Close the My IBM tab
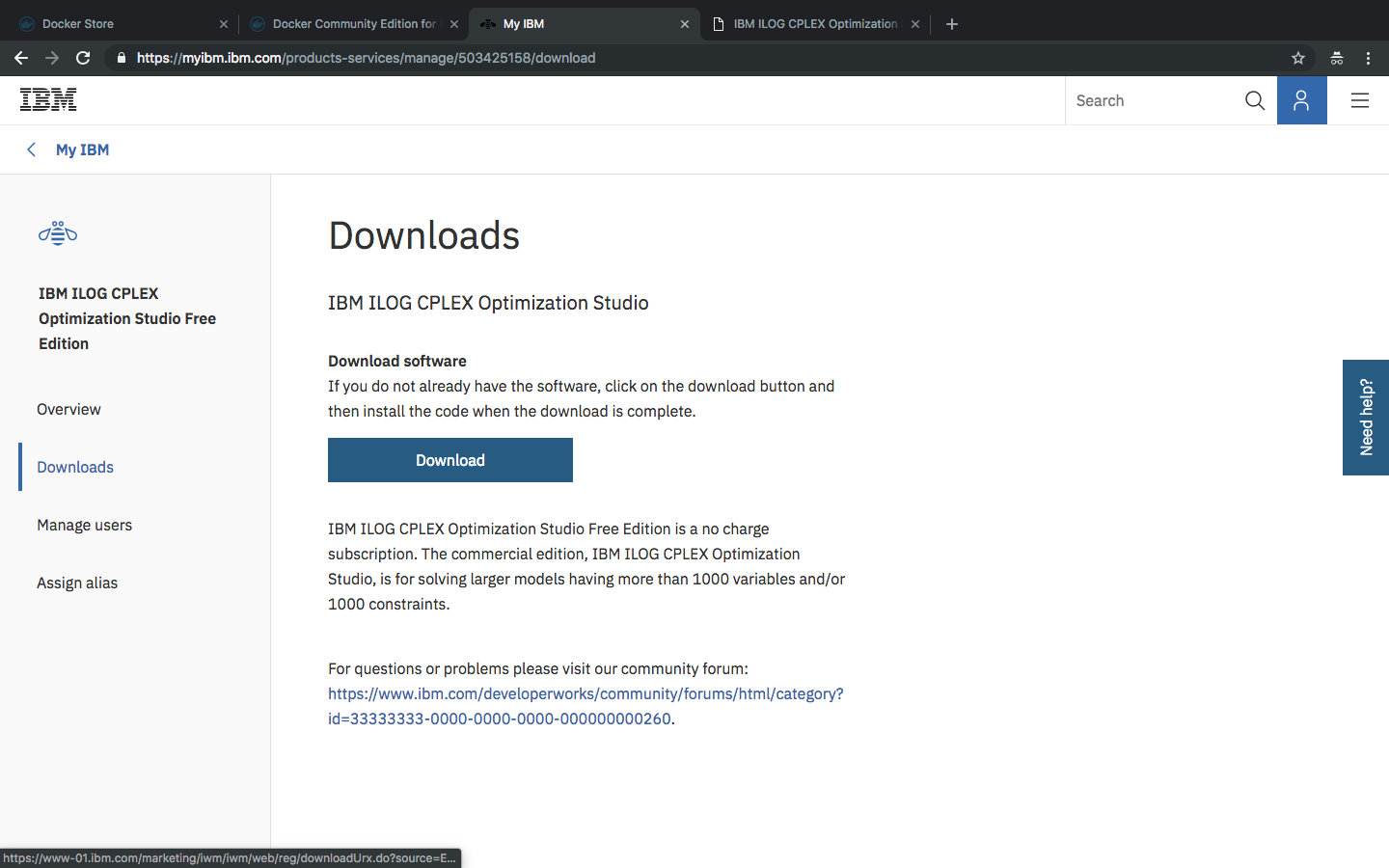The image size is (1389, 868). (685, 24)
